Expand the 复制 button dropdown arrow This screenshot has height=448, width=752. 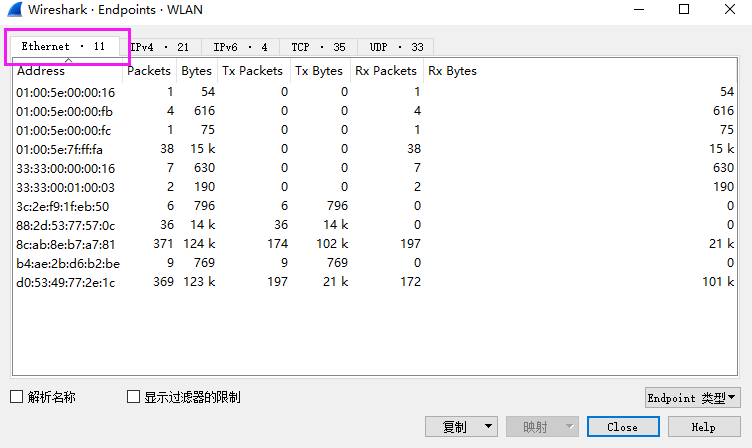tap(489, 426)
